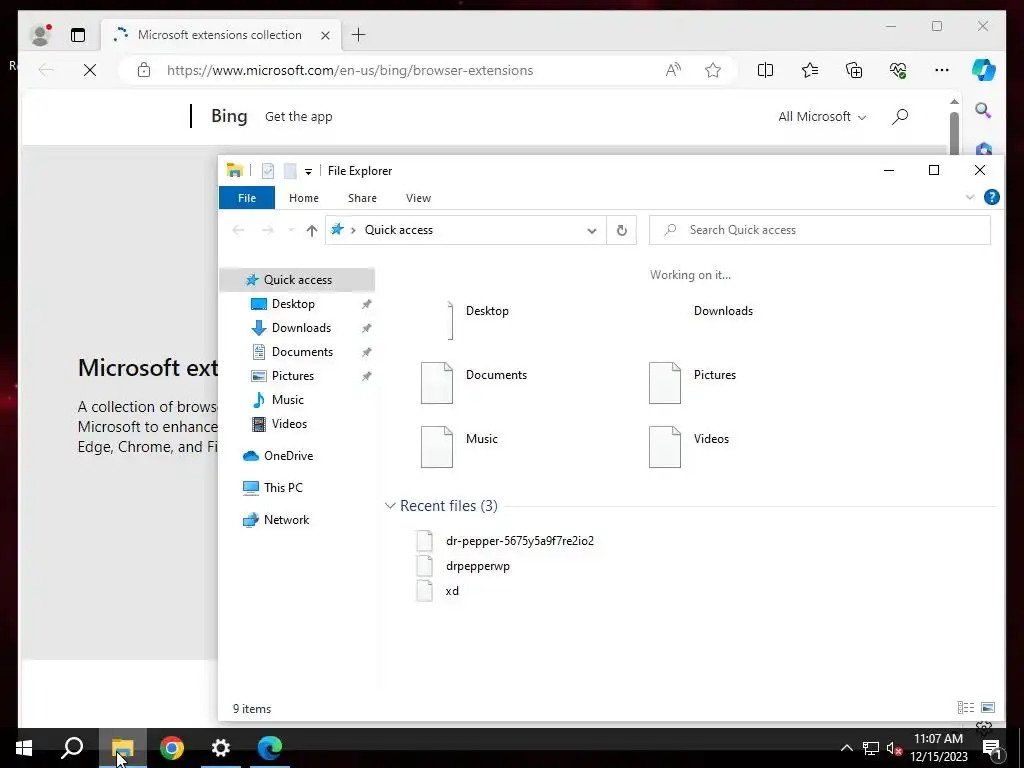1024x768 pixels.
Task: Open Edge split screen icon
Action: 765,70
